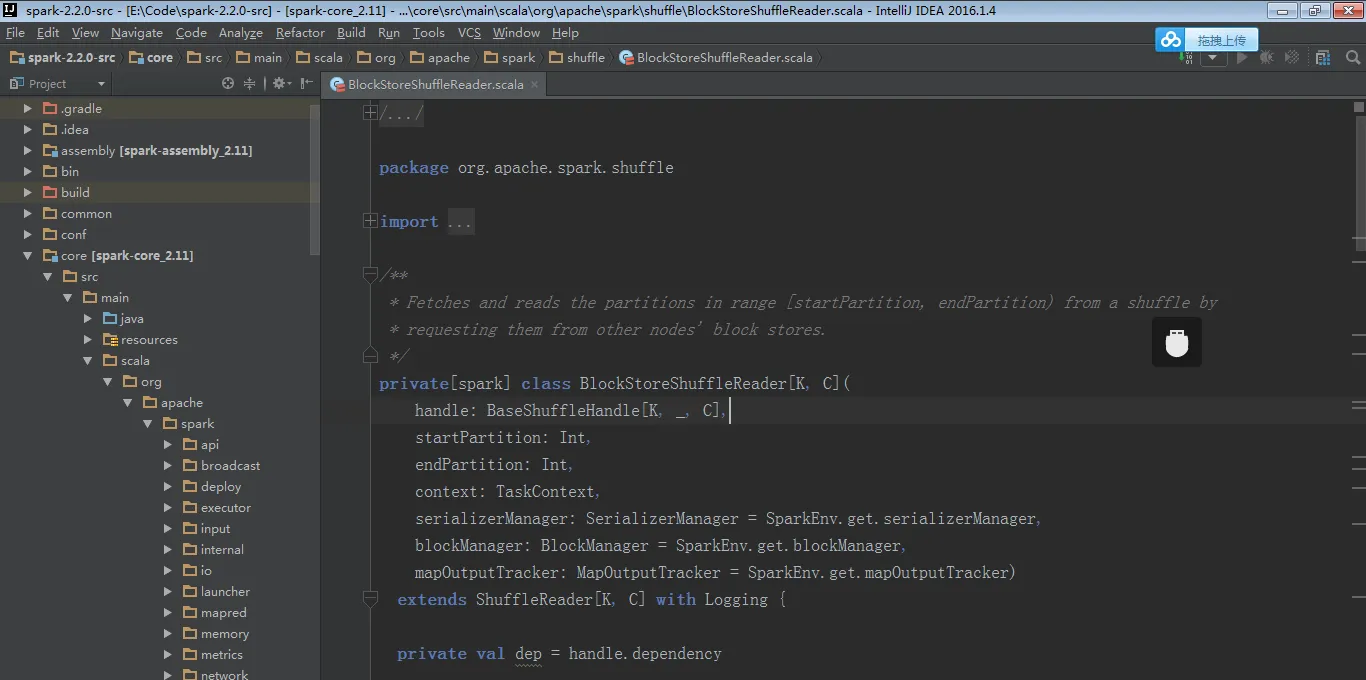1366x680 pixels.
Task: Open the Refactor menu
Action: coord(300,33)
